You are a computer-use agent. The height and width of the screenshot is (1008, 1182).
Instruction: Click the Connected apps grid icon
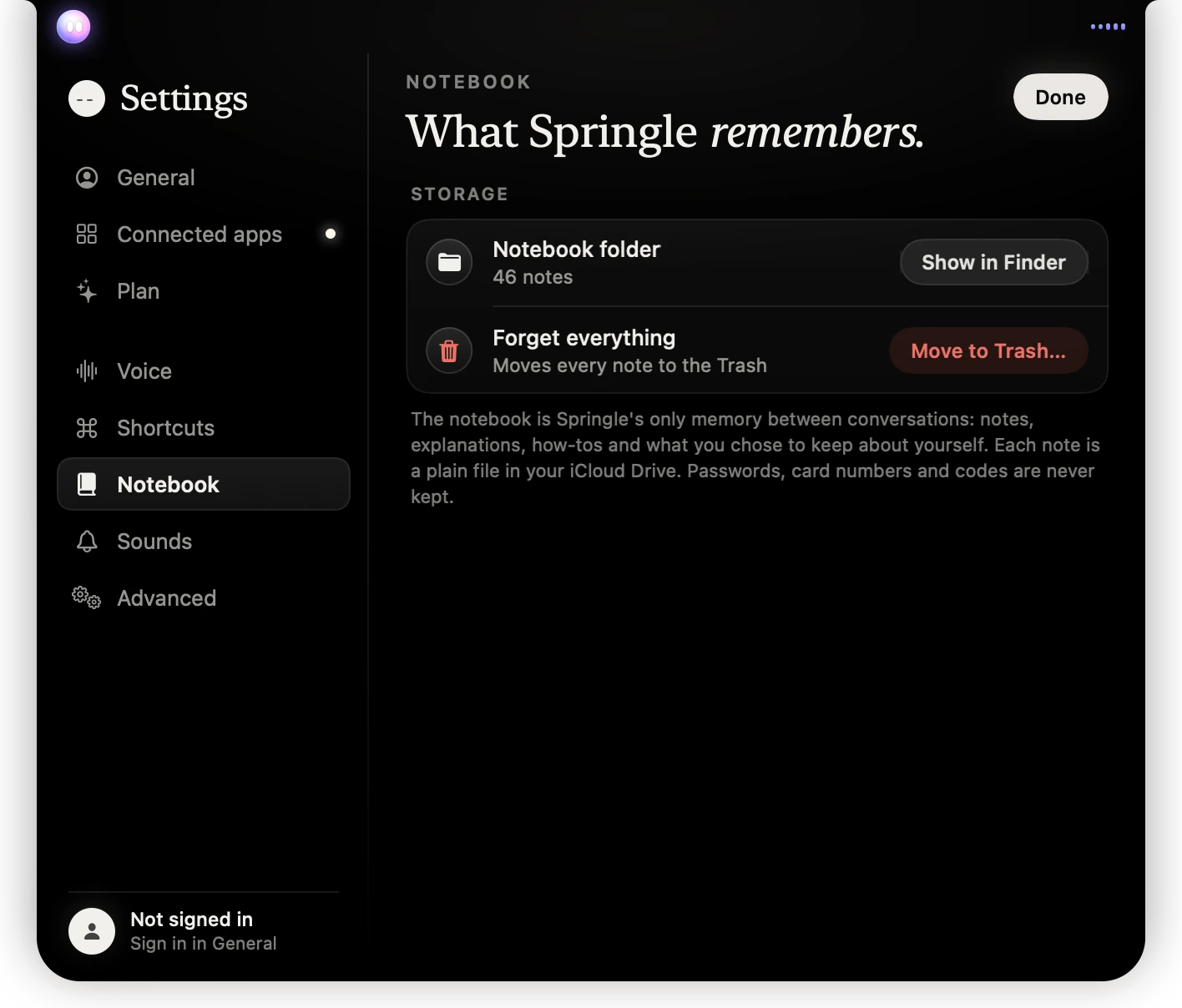pos(87,234)
